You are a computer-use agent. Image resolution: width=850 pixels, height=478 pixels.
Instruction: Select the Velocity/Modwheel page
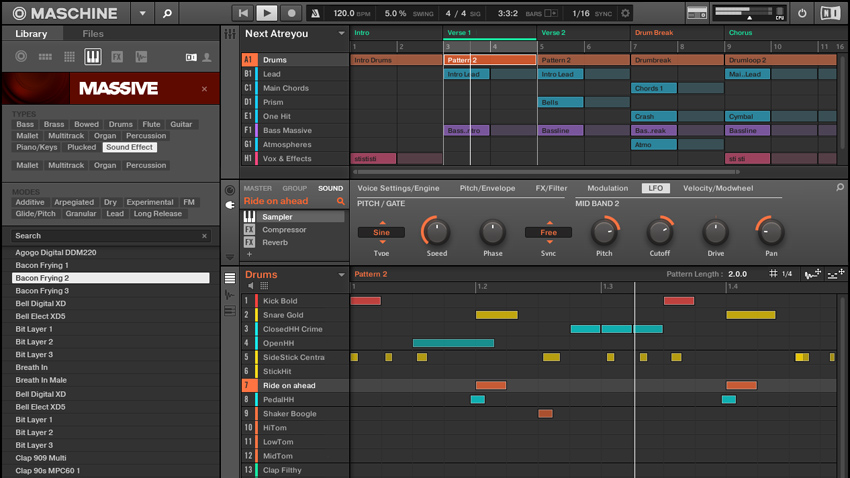click(x=718, y=188)
